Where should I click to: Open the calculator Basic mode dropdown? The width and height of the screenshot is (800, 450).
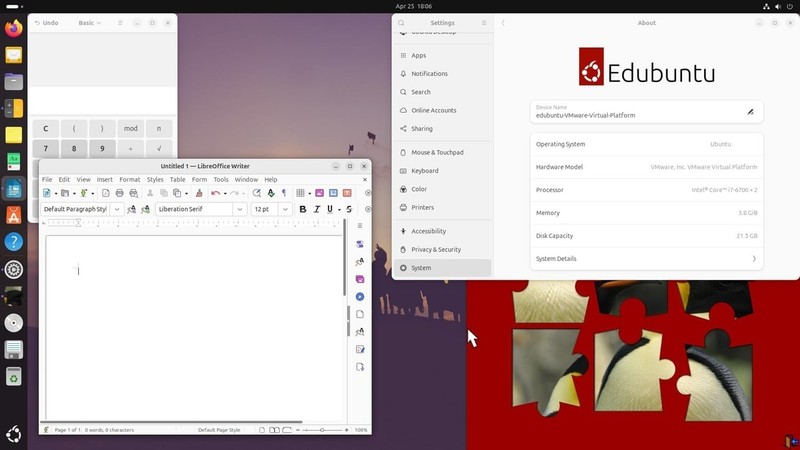coord(90,23)
